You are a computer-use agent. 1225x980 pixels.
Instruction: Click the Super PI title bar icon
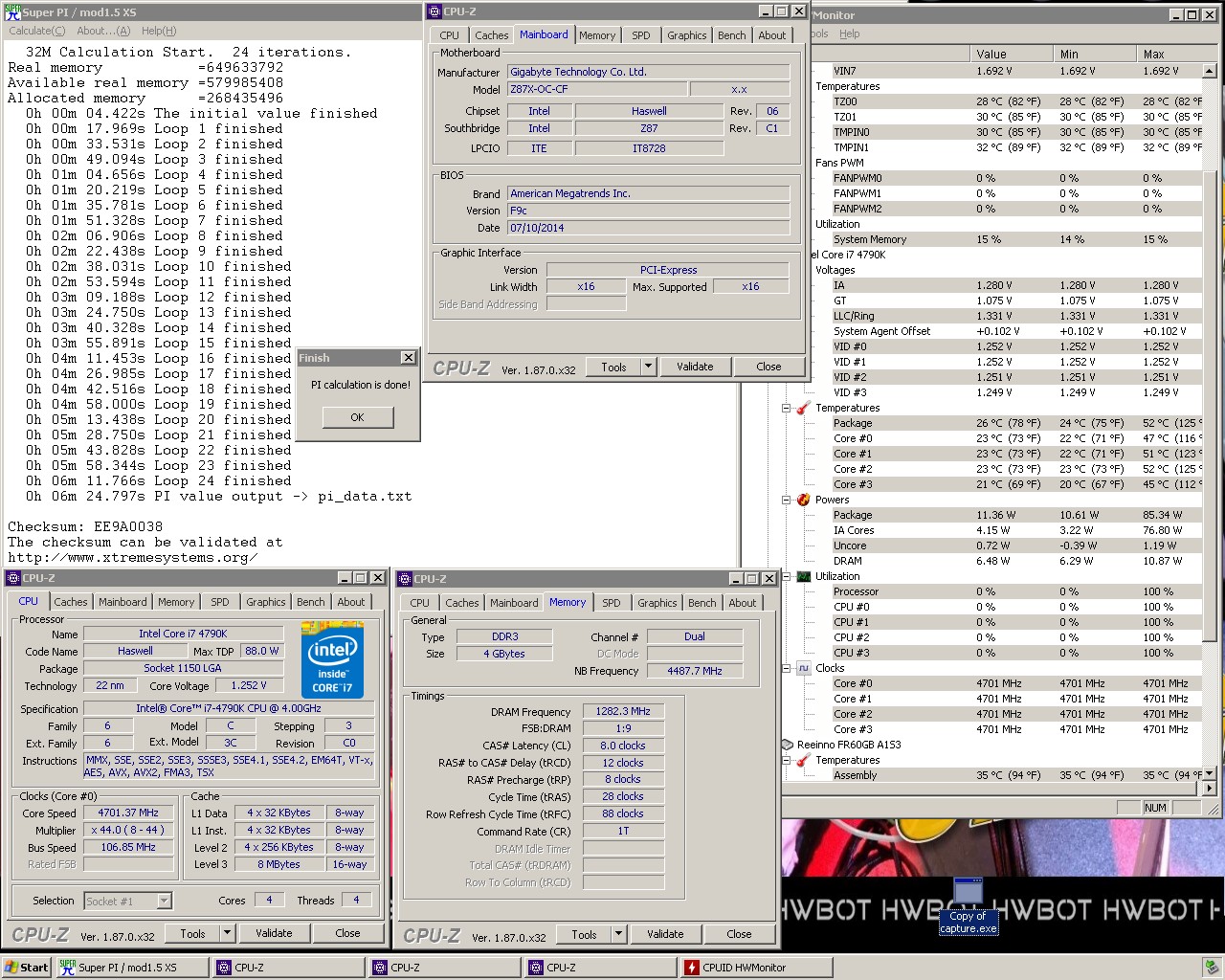tap(12, 11)
